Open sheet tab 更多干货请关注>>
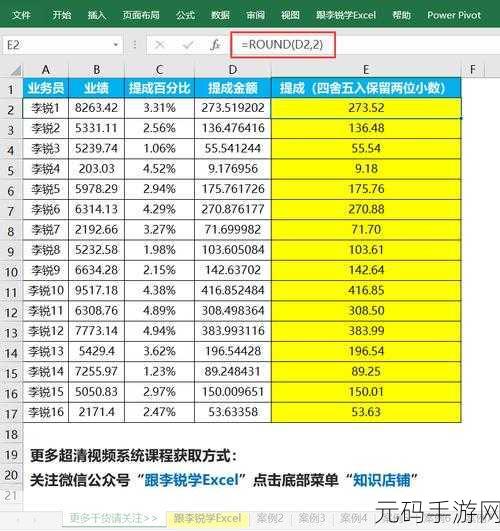The height and width of the screenshot is (531, 500). click(114, 518)
